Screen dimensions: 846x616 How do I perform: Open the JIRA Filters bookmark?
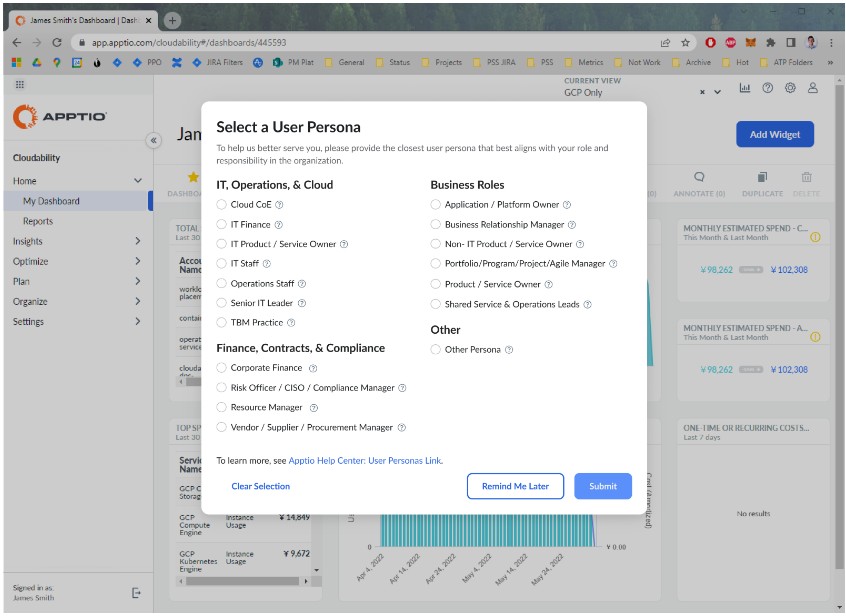point(218,63)
